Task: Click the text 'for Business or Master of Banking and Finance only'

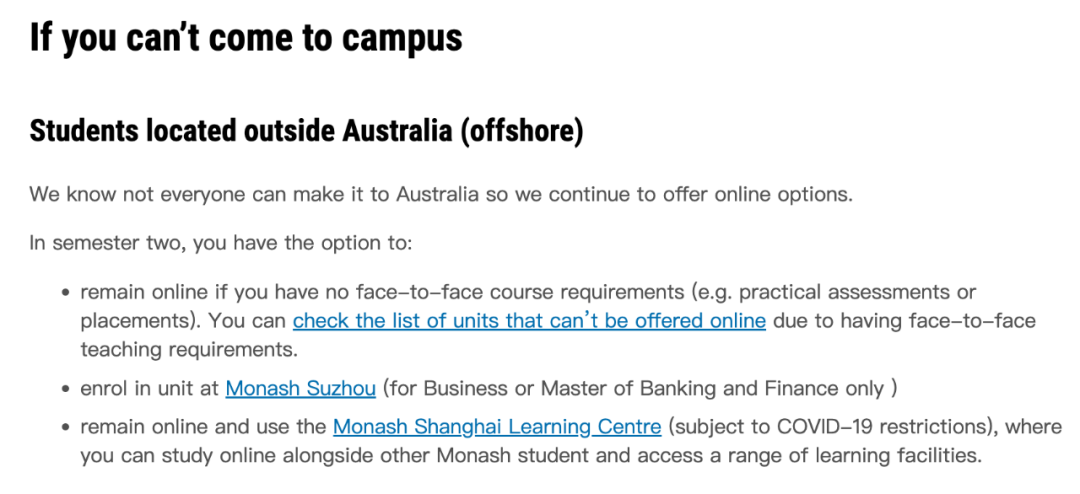Action: point(637,389)
